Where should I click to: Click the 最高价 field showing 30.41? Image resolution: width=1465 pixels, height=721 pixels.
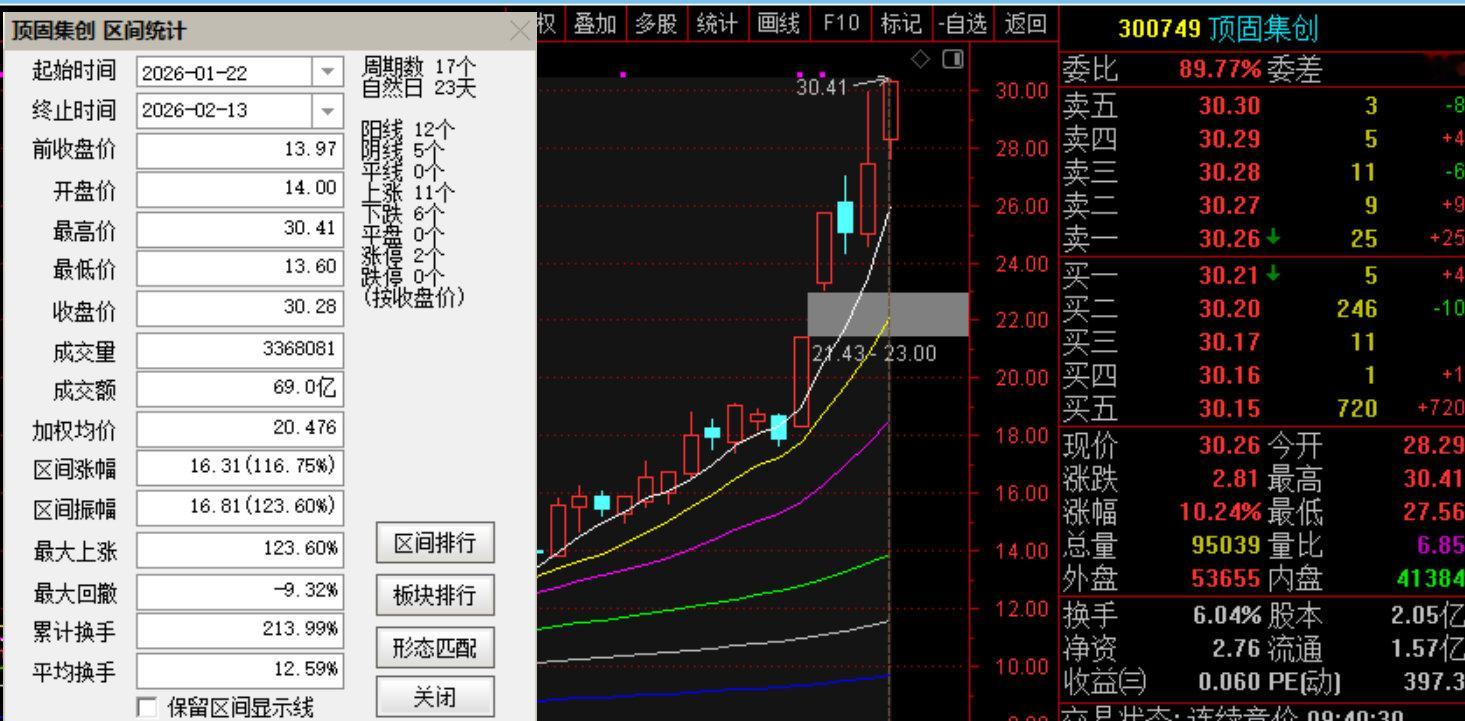[x=240, y=229]
